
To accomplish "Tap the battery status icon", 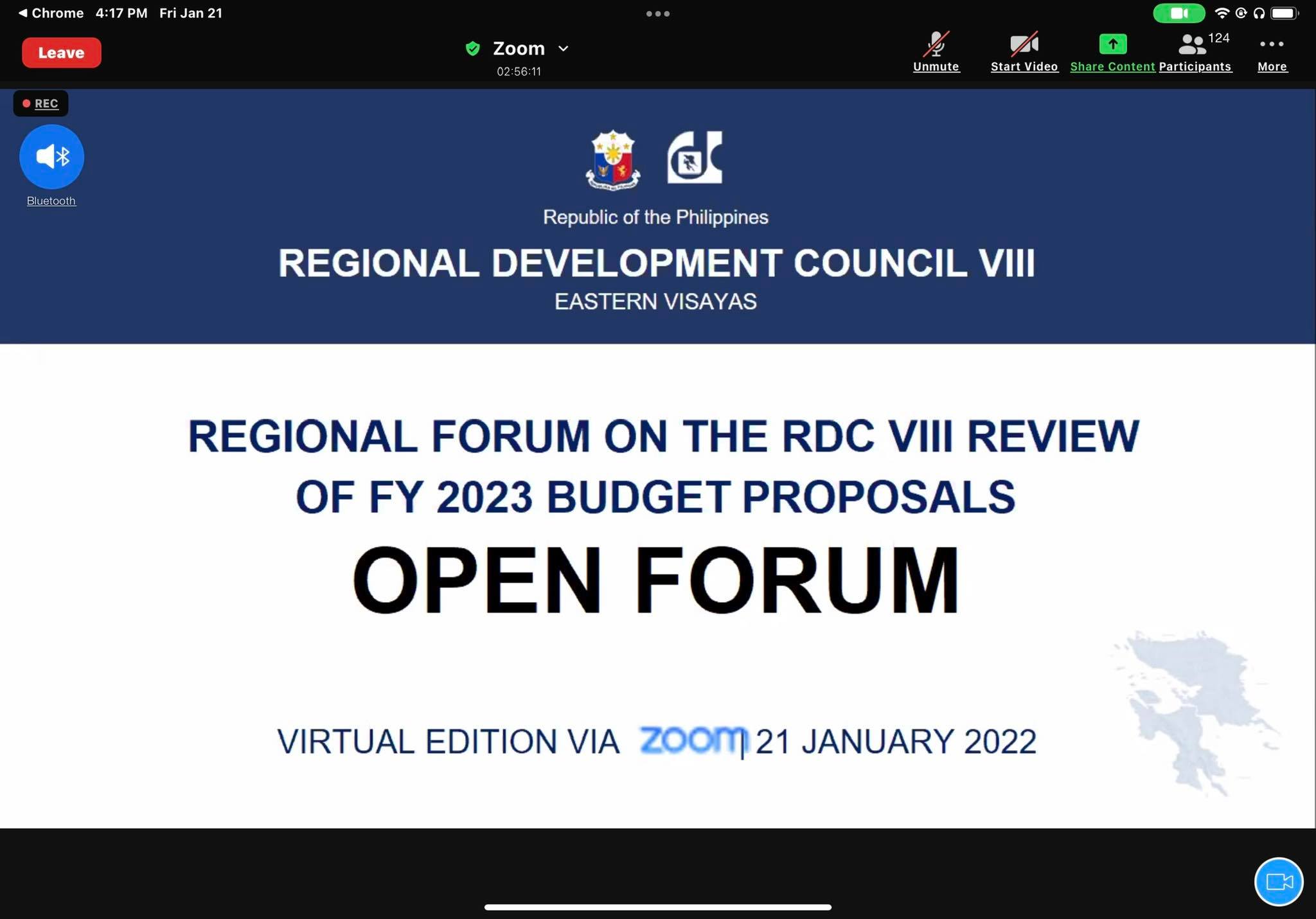I will pyautogui.click(x=1285, y=13).
